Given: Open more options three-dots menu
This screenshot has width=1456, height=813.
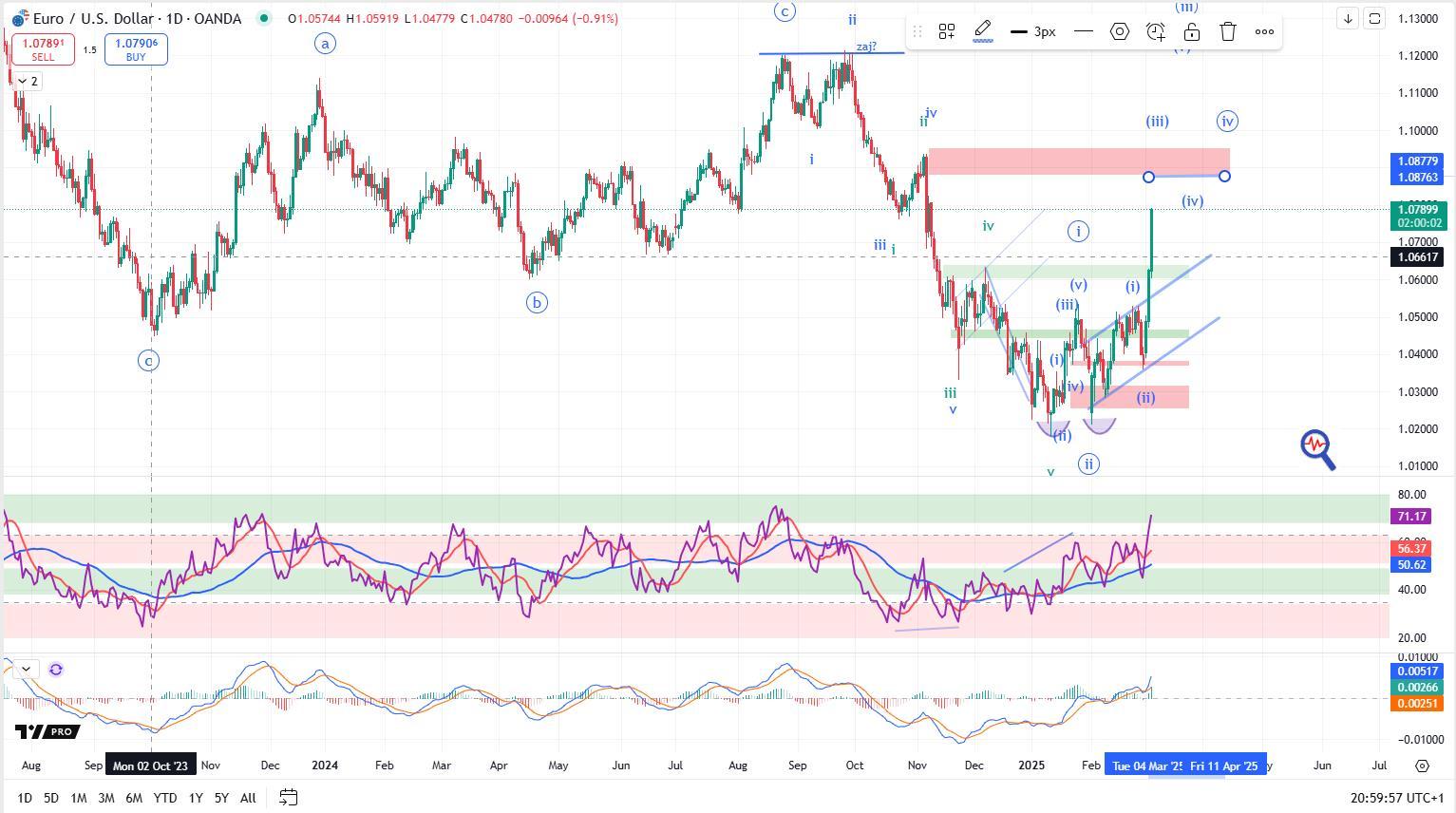Looking at the screenshot, I should point(1264,31).
